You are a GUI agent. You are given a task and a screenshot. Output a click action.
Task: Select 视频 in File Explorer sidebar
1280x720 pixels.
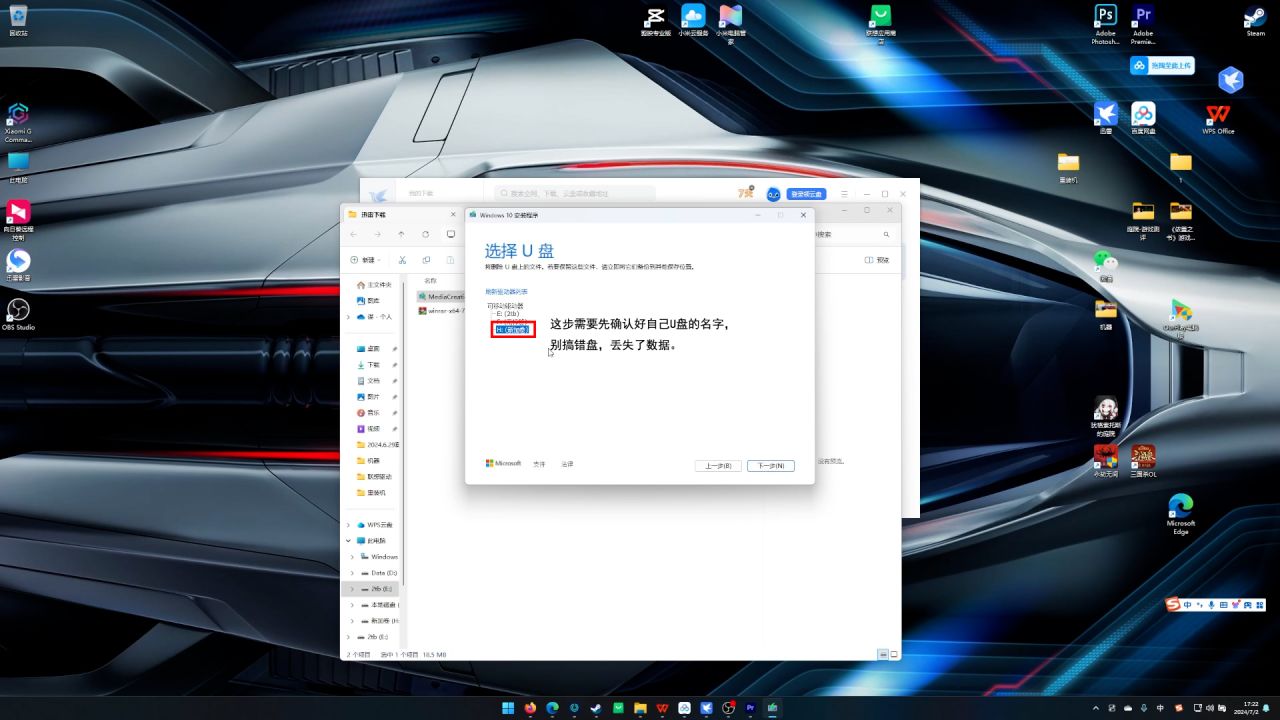tap(368, 429)
